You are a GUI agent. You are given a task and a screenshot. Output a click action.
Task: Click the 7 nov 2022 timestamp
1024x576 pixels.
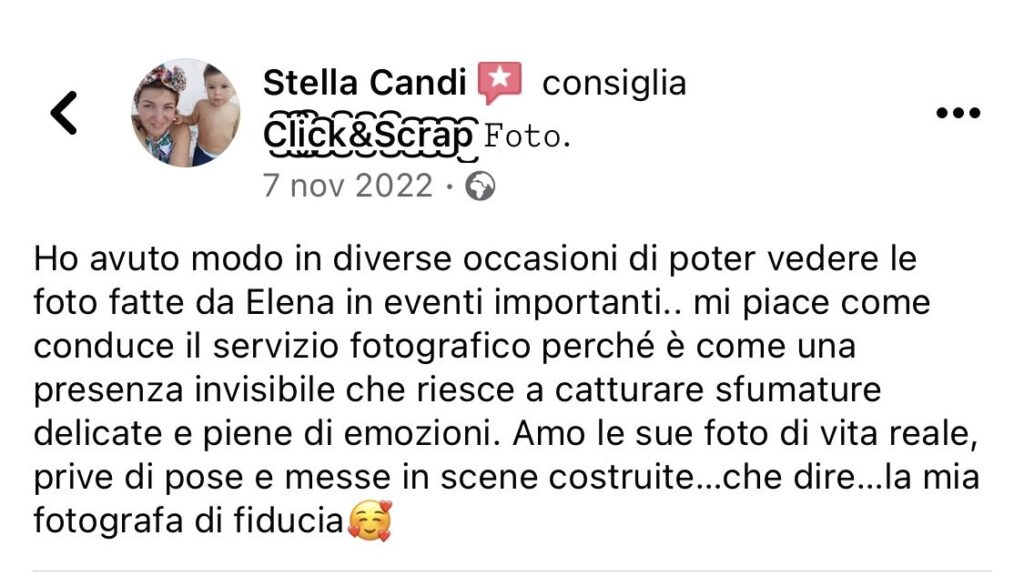point(347,186)
